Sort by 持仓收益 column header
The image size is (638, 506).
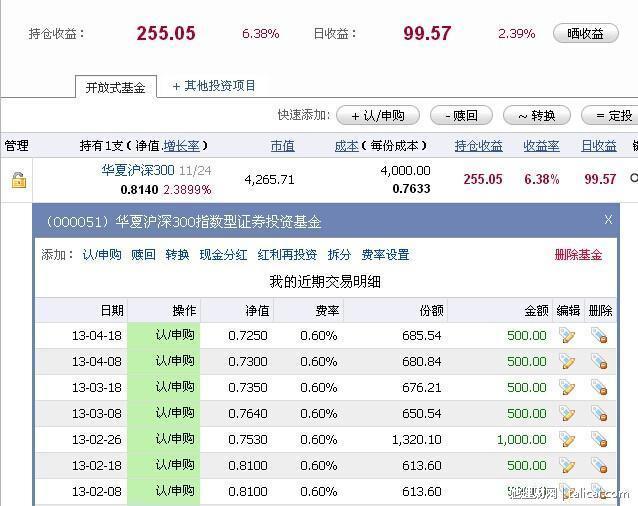[478, 146]
